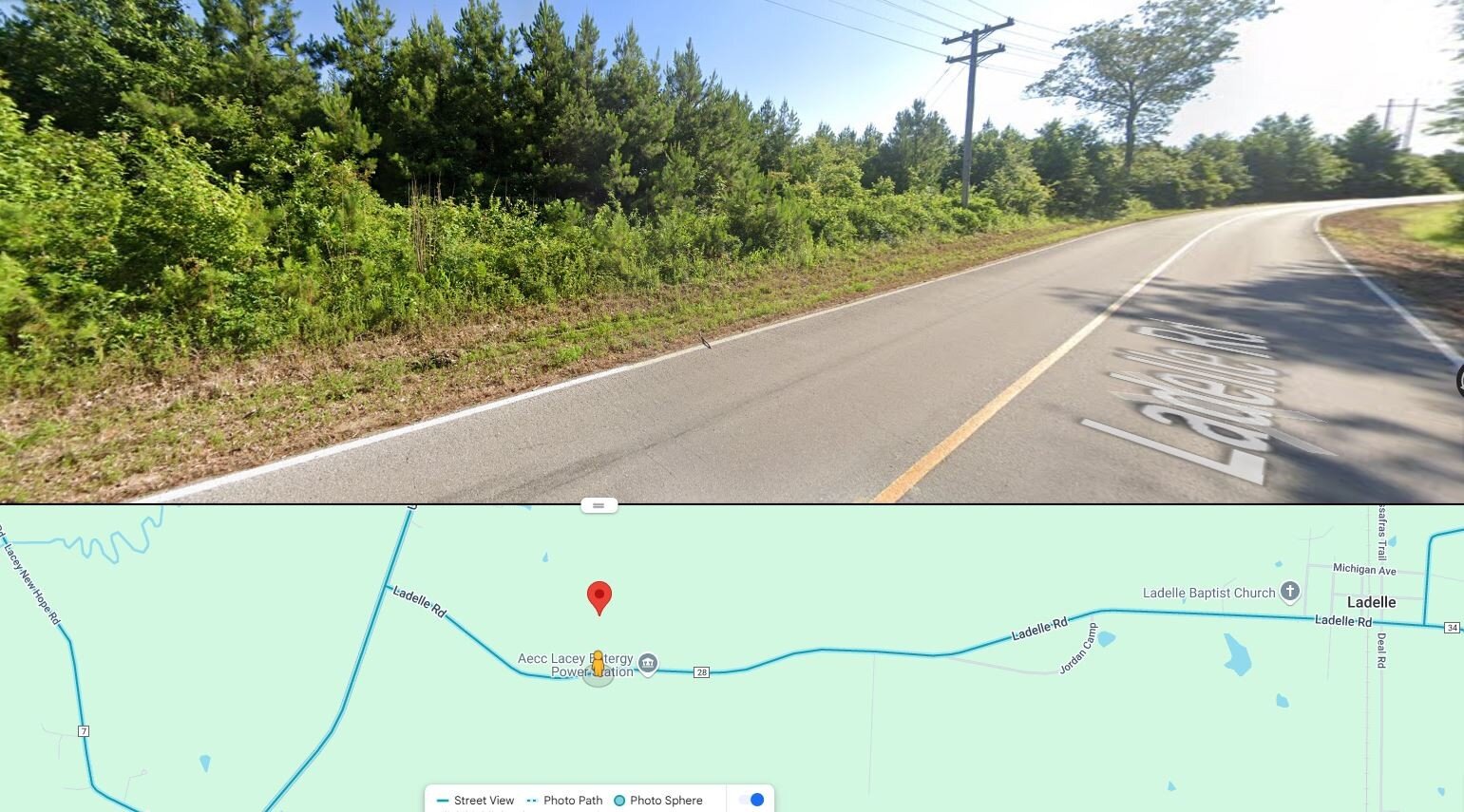The height and width of the screenshot is (812, 1464).
Task: Click the Street View legend label
Action: 484,801
